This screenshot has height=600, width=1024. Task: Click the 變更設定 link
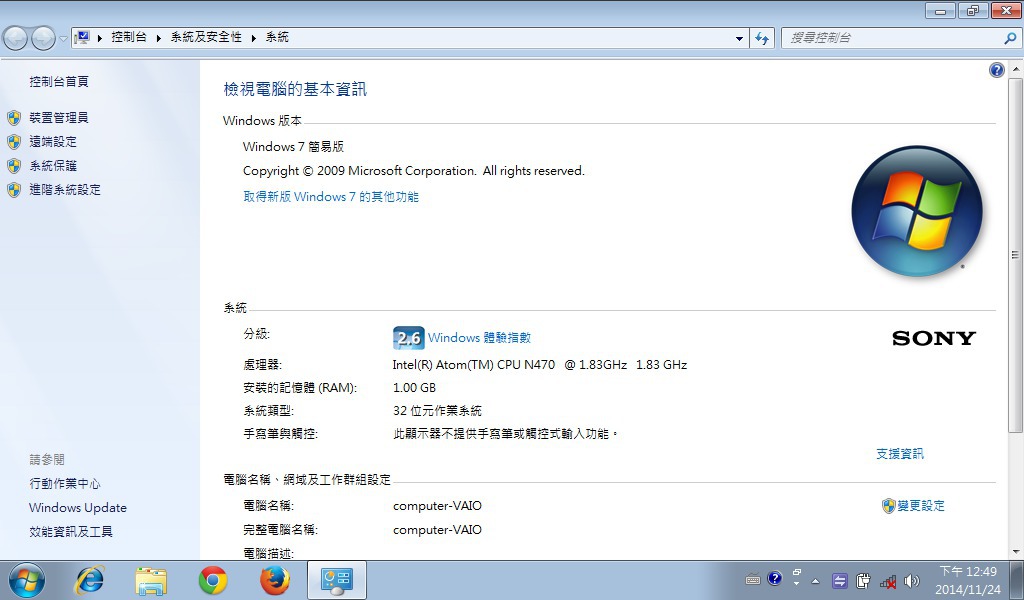(x=921, y=506)
